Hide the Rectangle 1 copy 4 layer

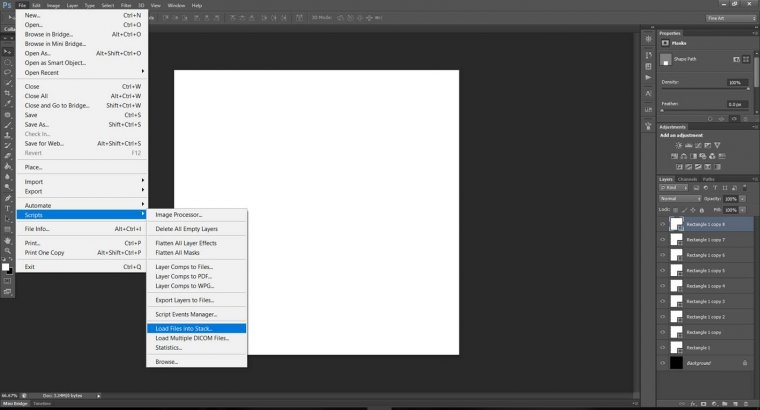[663, 286]
